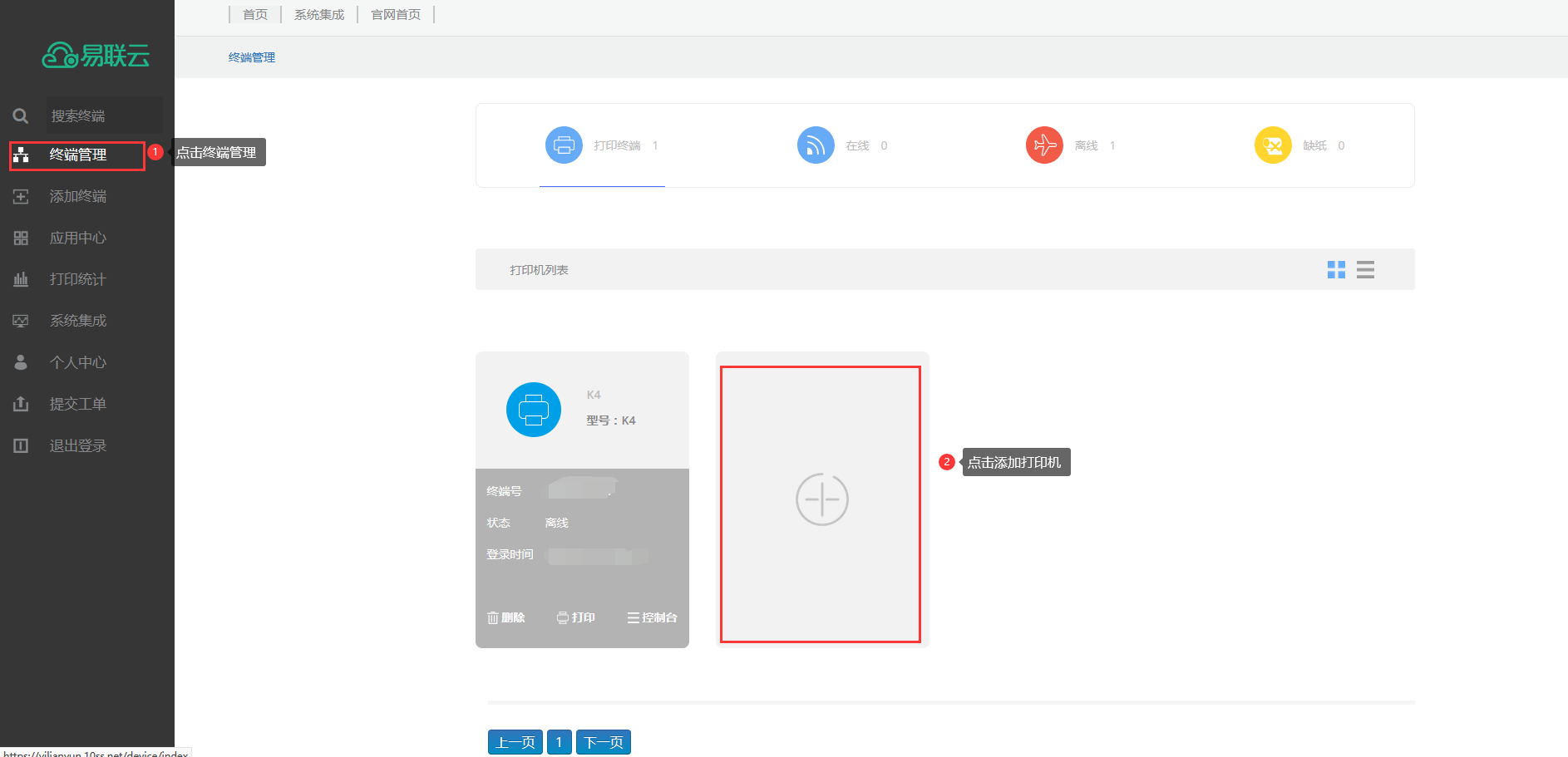This screenshot has width=1568, height=757.
Task: Focus the 搜索终端 search input field
Action: 104,116
